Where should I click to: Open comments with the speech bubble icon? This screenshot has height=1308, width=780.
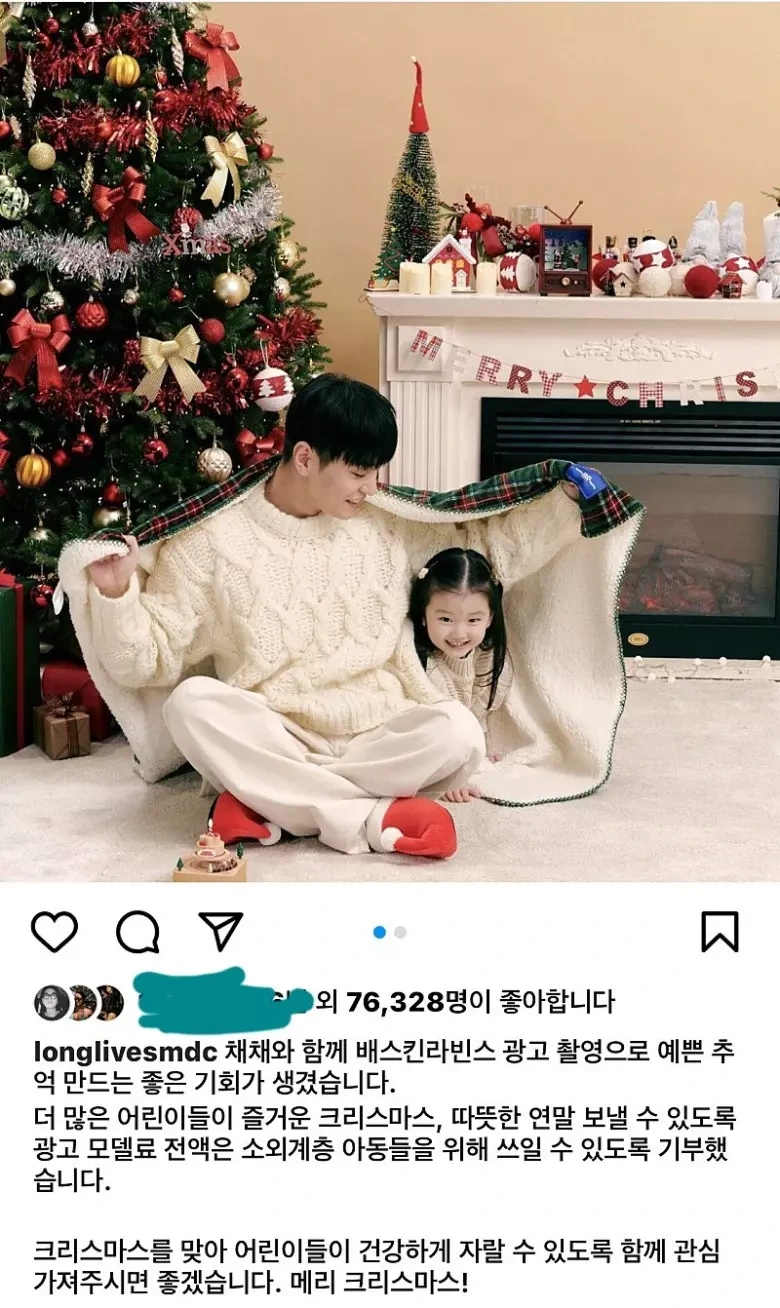pos(138,932)
